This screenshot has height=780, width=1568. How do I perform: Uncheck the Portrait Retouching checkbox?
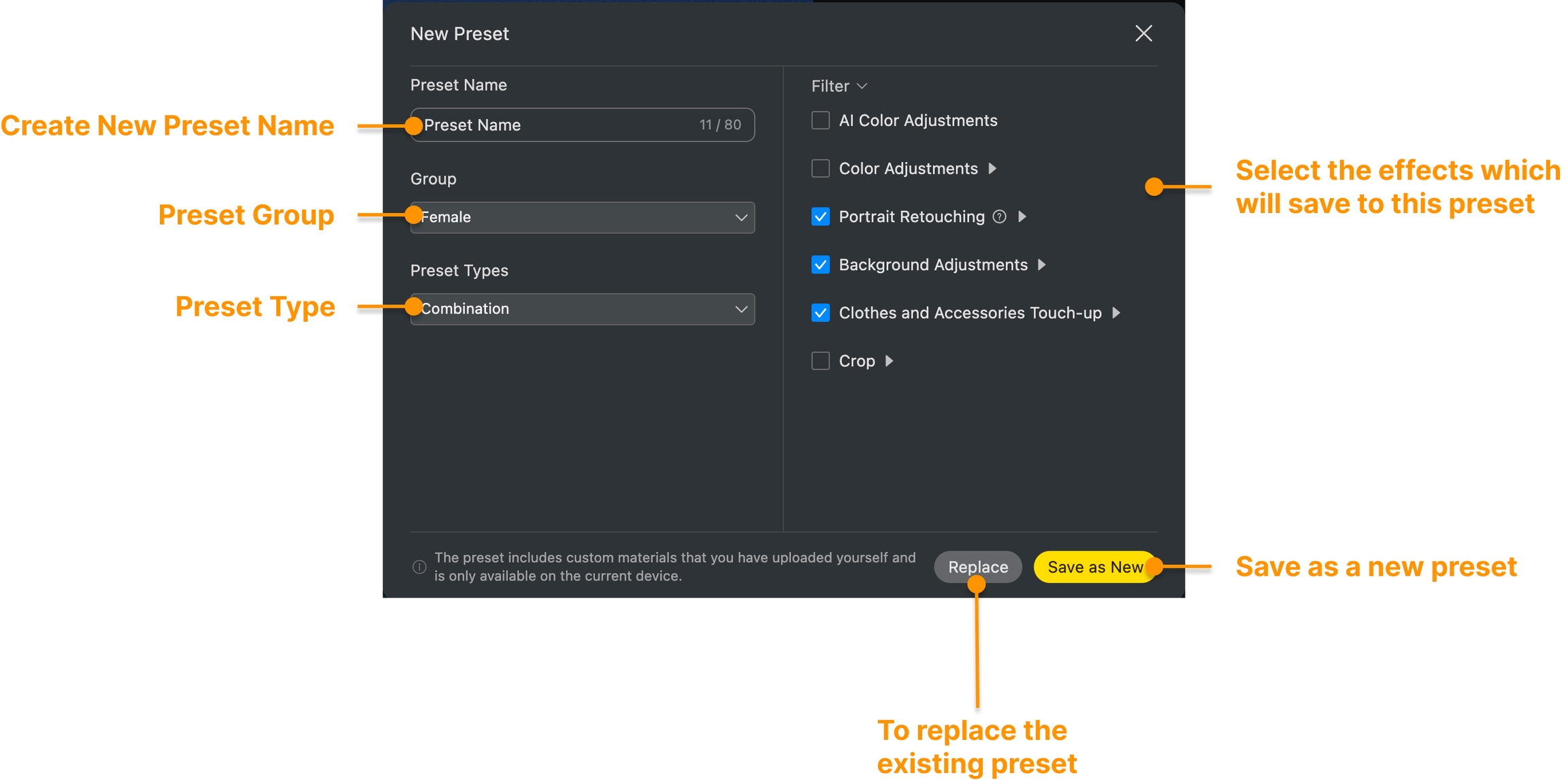coord(820,216)
